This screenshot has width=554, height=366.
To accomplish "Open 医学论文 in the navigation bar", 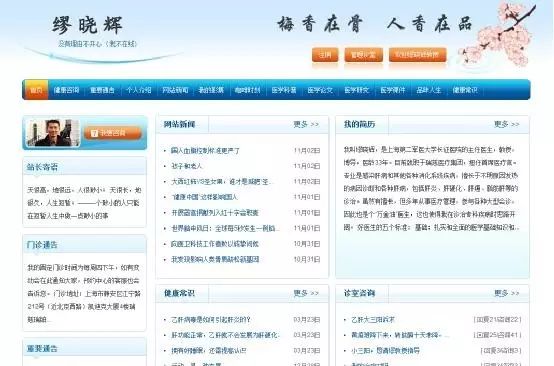I will click(320, 90).
